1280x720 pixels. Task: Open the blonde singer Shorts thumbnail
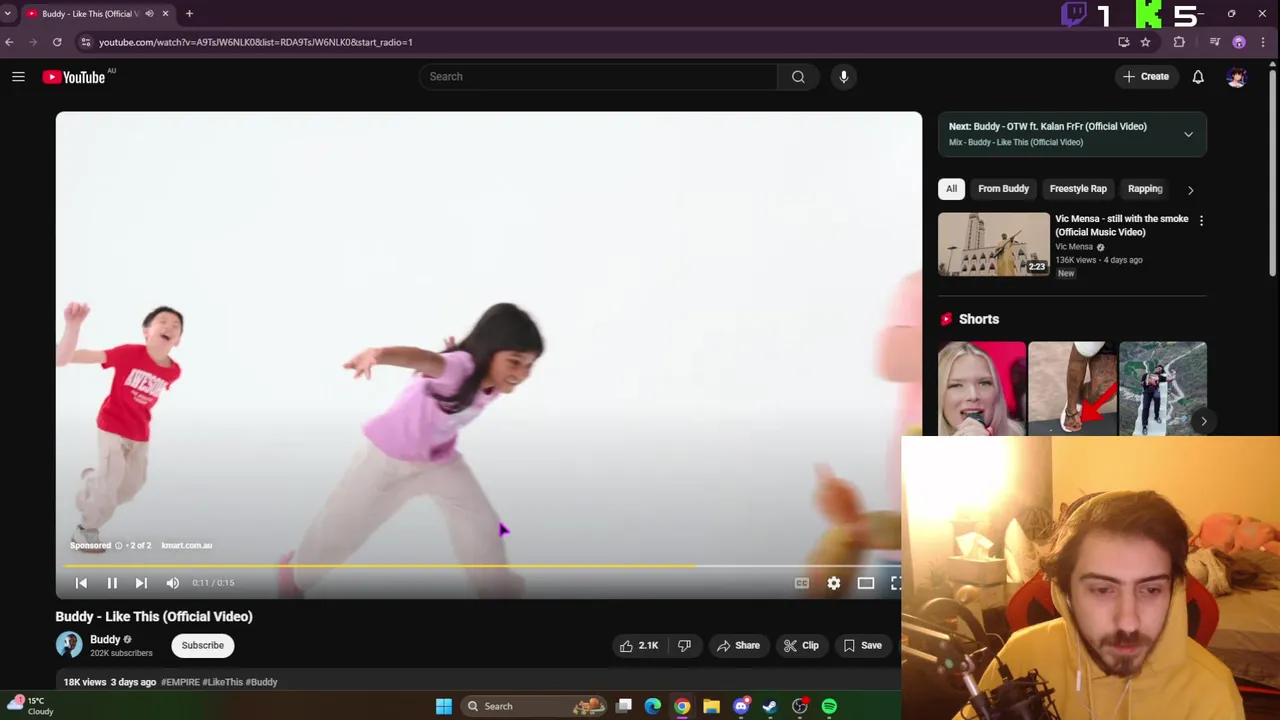(x=982, y=389)
